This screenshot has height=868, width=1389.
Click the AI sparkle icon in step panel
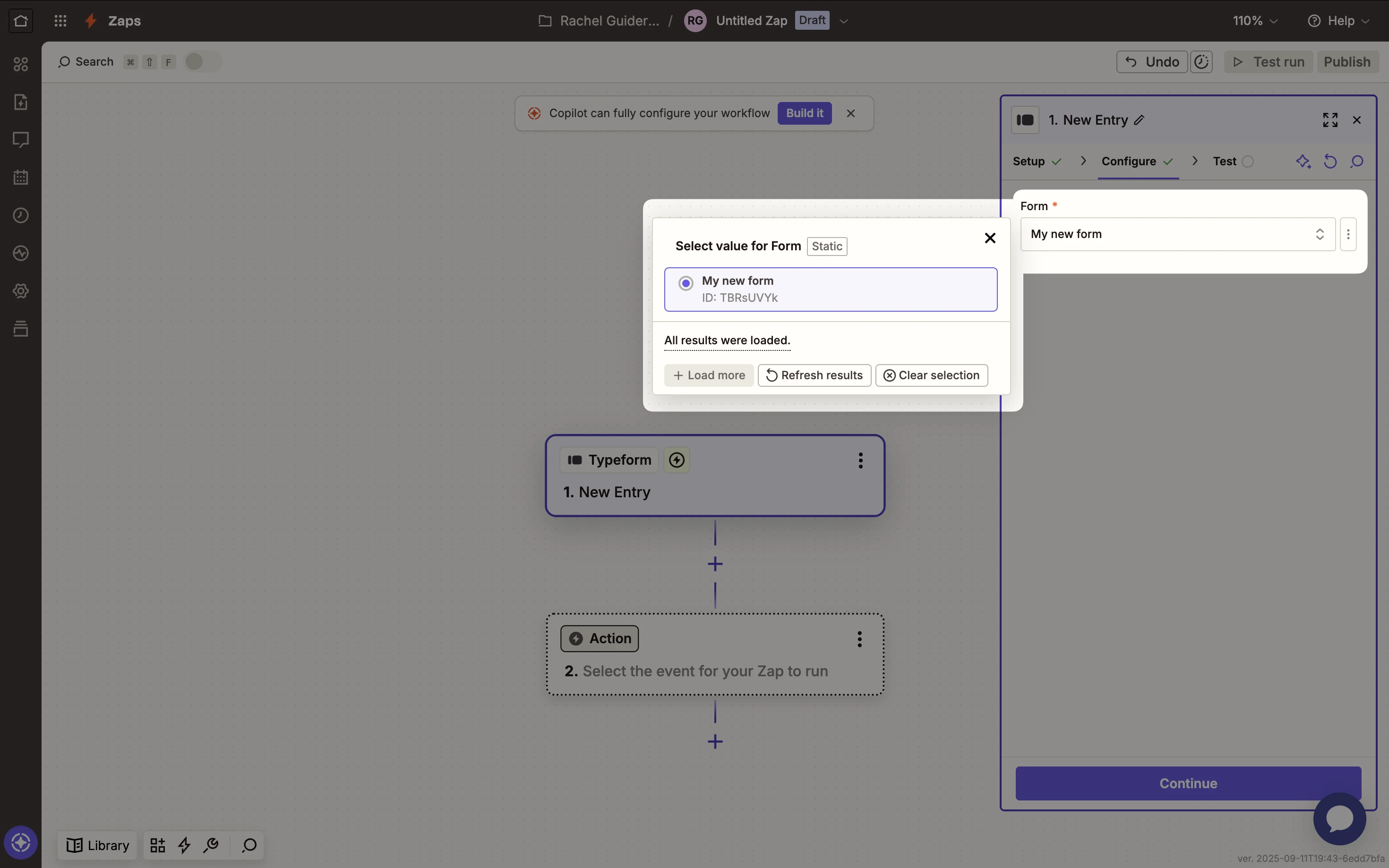pyautogui.click(x=1303, y=162)
